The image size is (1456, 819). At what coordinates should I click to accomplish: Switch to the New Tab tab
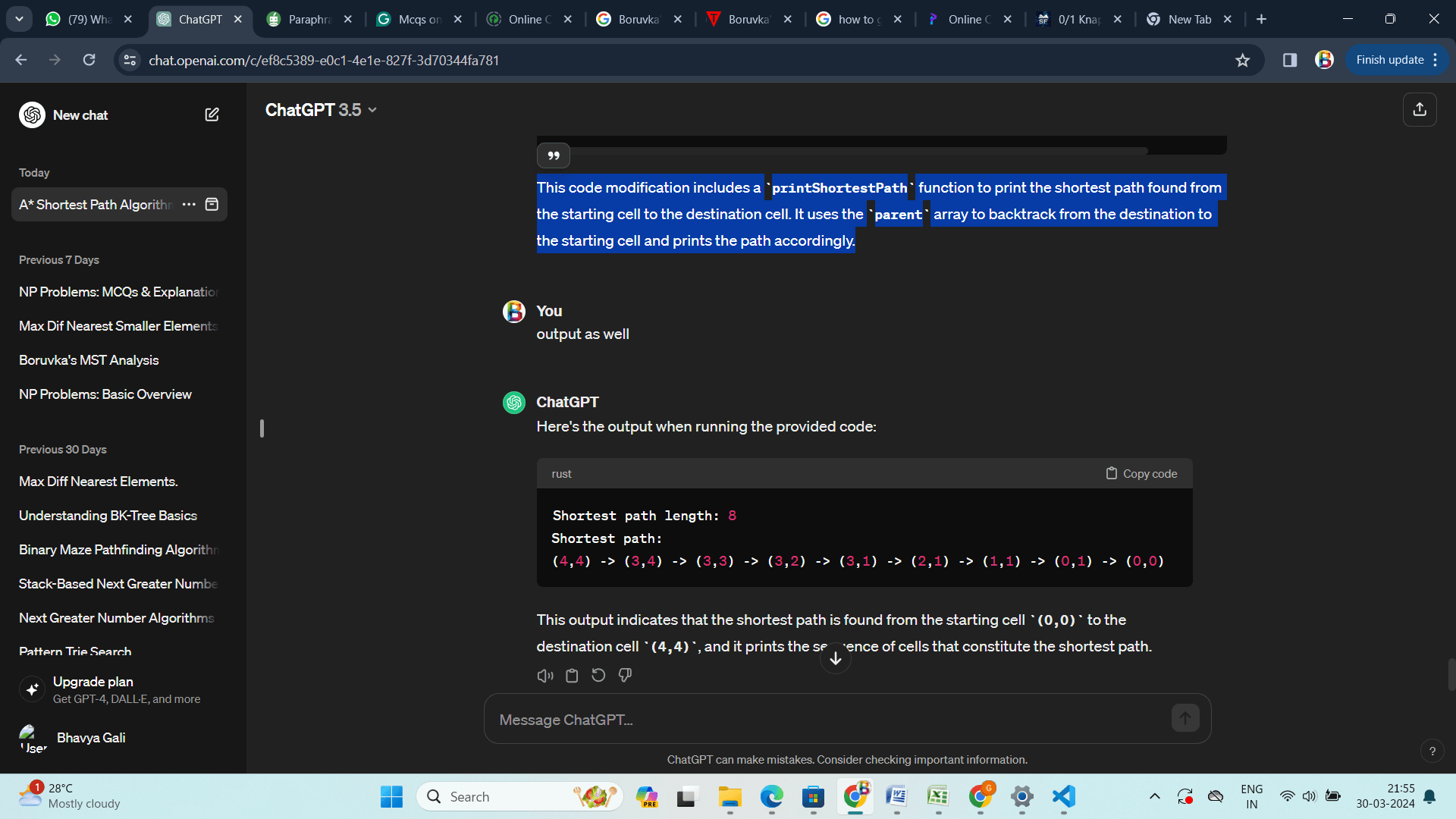[x=1188, y=19]
